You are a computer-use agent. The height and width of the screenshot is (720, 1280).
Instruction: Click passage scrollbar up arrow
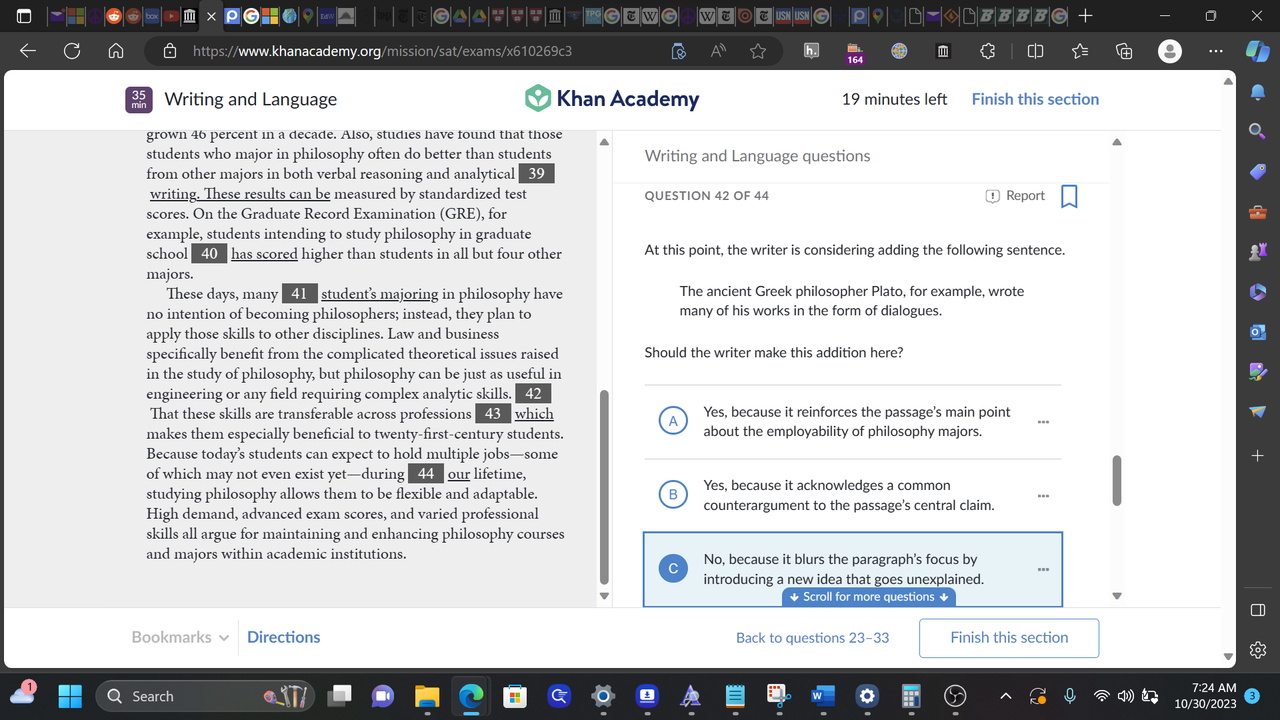coord(603,142)
